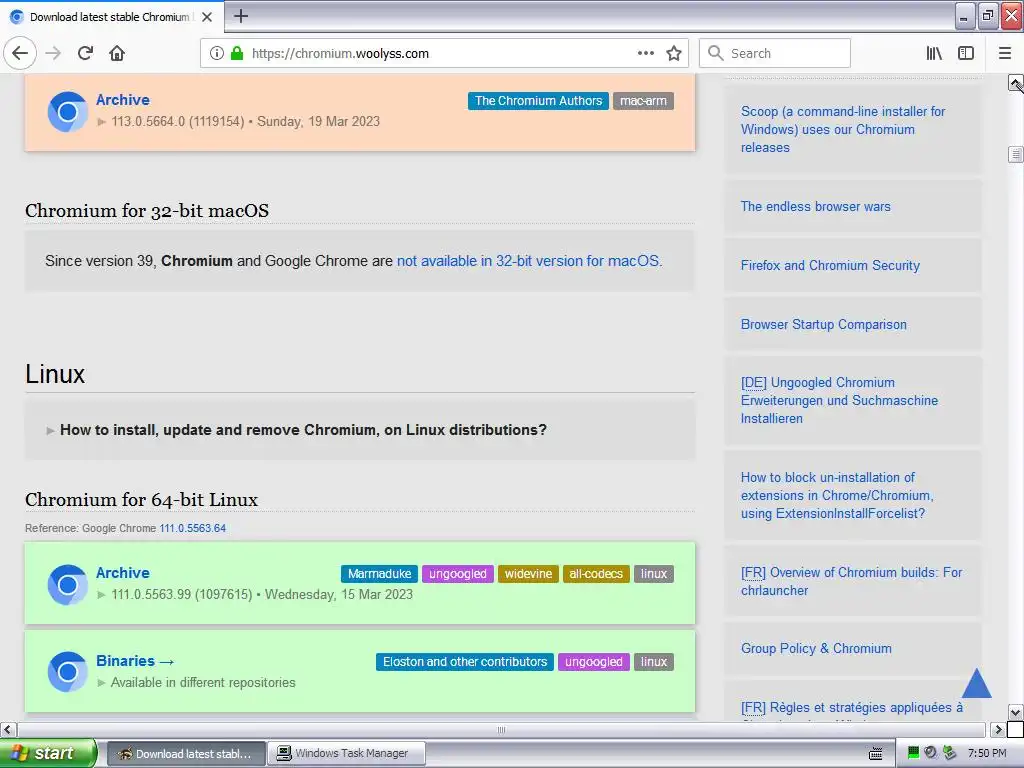Open not available in 32-bit macOS link
Screen dimensions: 1024x768
529,261
